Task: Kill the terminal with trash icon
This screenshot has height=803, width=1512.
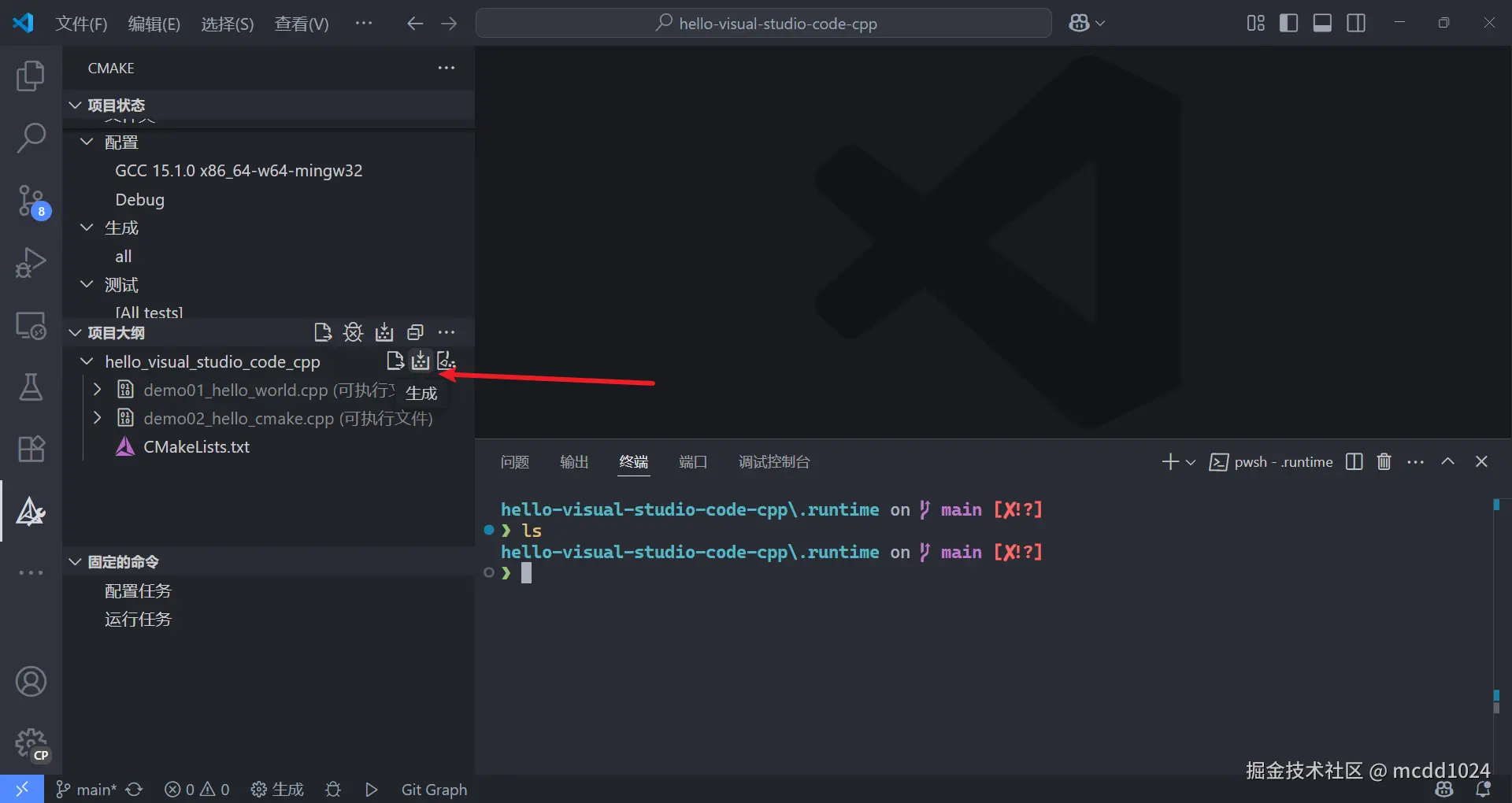Action: (x=1384, y=461)
